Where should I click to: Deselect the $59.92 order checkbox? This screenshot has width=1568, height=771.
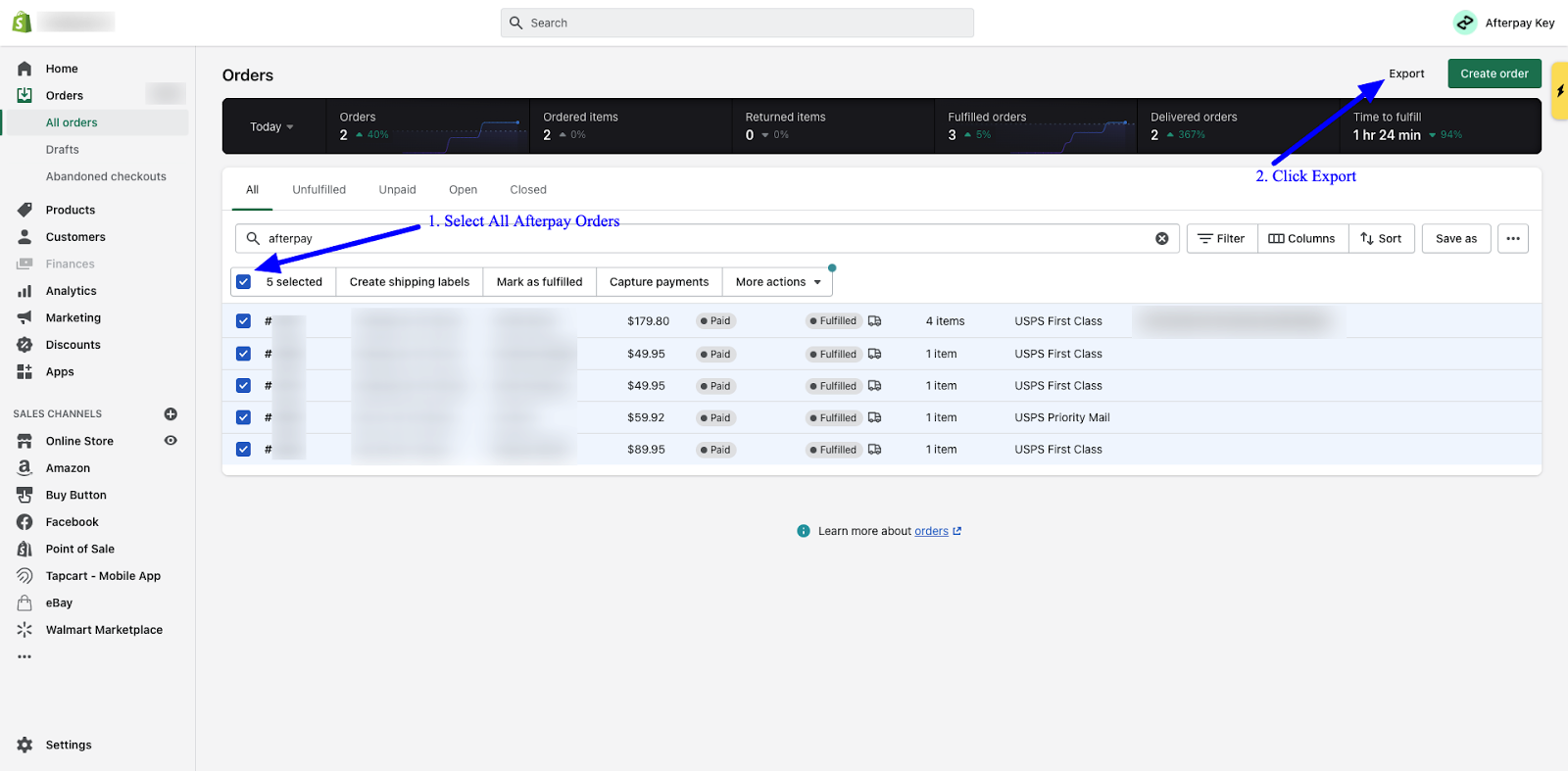243,417
